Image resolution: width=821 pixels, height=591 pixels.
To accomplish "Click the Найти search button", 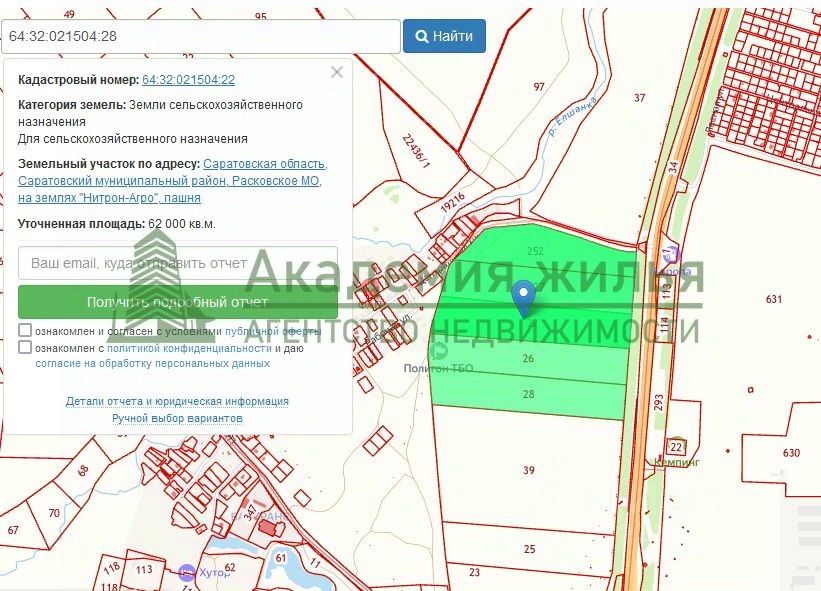I will tap(444, 36).
